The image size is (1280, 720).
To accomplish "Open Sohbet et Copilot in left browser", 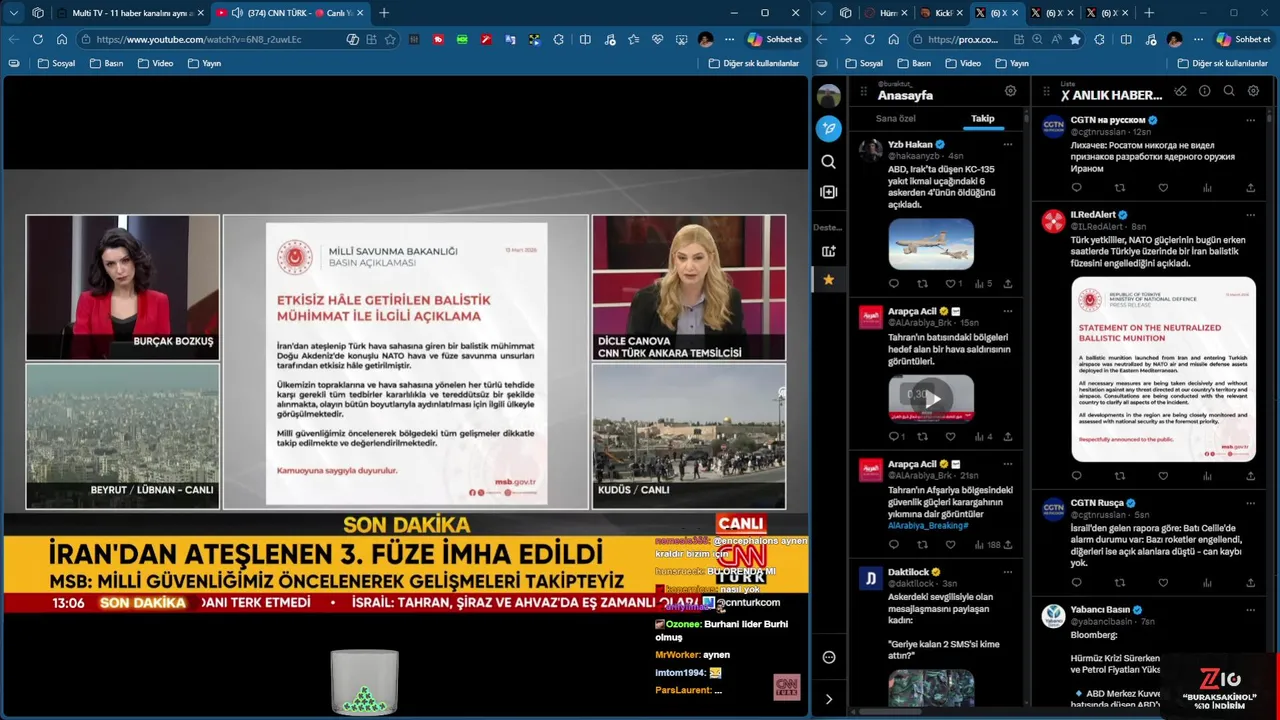I will click(775, 39).
